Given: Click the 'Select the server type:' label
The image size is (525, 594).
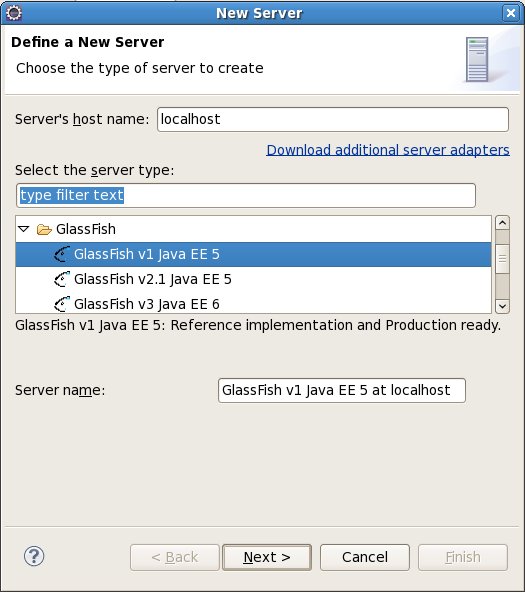Looking at the screenshot, I should pos(95,170).
